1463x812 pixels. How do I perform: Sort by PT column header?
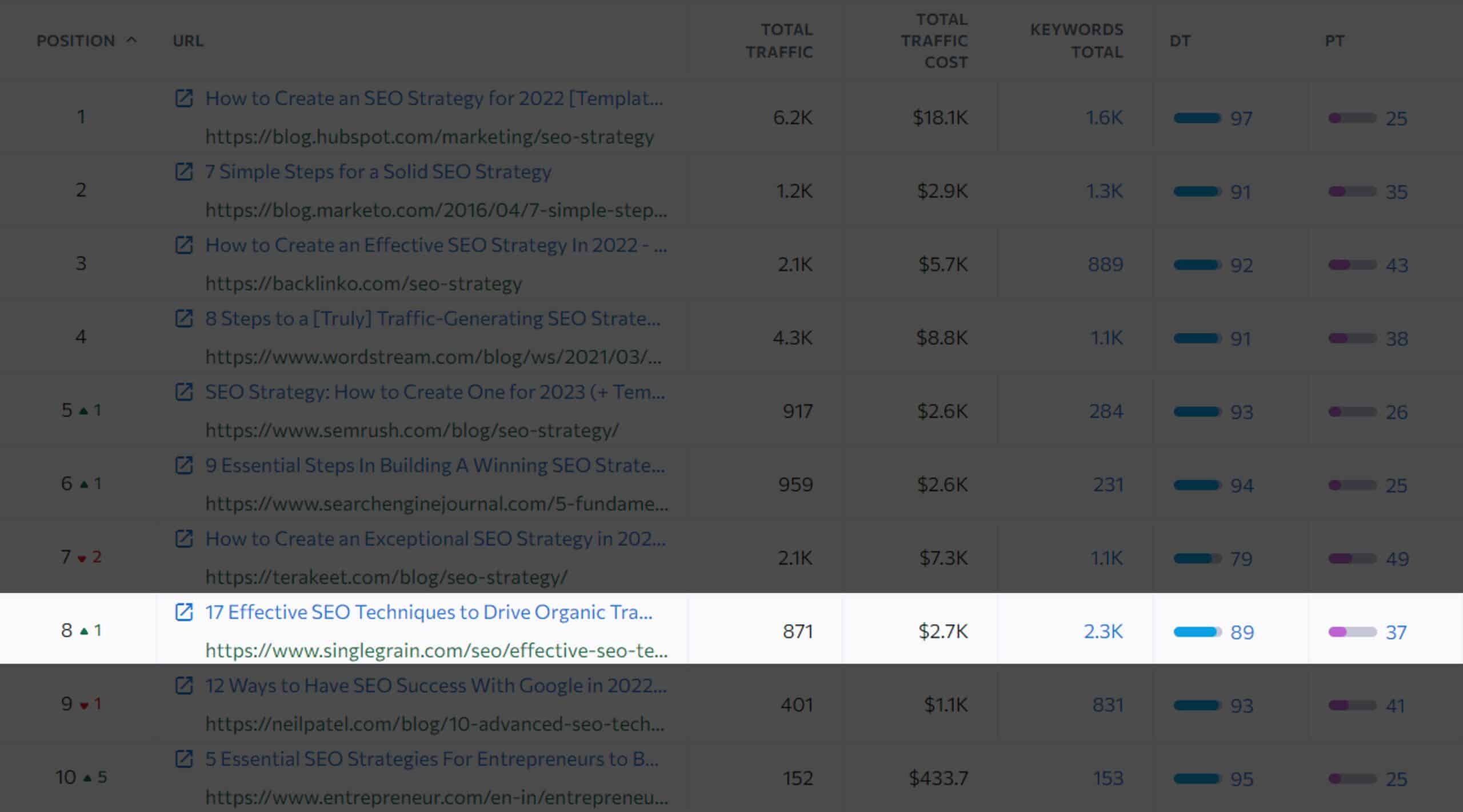point(1335,41)
